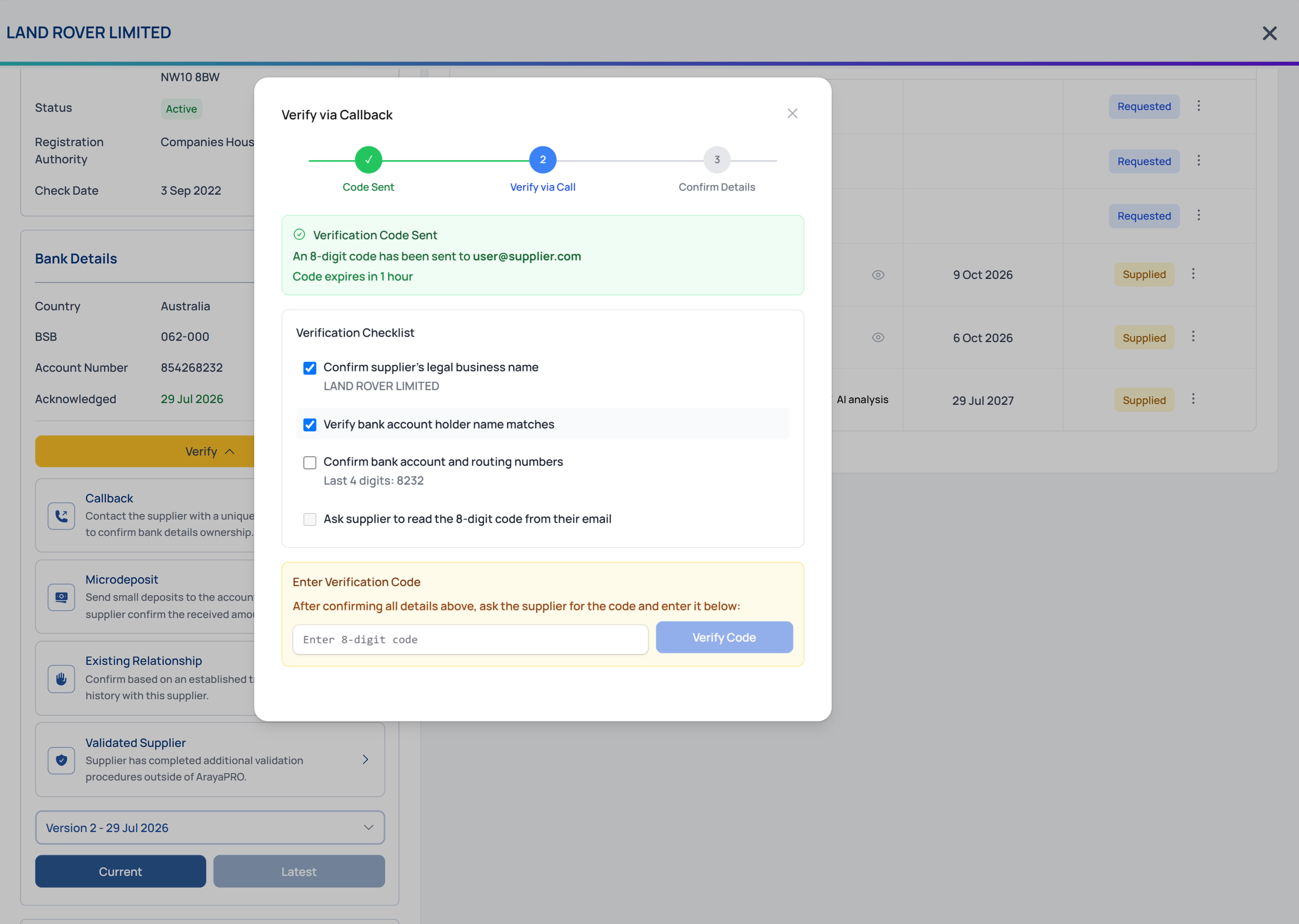This screenshot has width=1299, height=924.
Task: Click the 9 Oct 2026 date cell
Action: pyautogui.click(x=983, y=275)
